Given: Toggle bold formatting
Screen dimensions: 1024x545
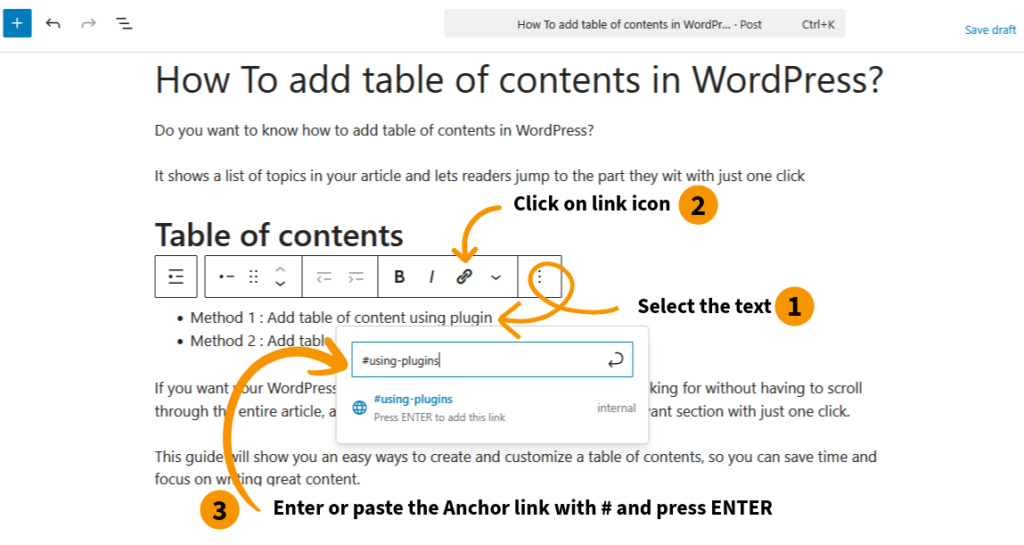Looking at the screenshot, I should pyautogui.click(x=399, y=277).
